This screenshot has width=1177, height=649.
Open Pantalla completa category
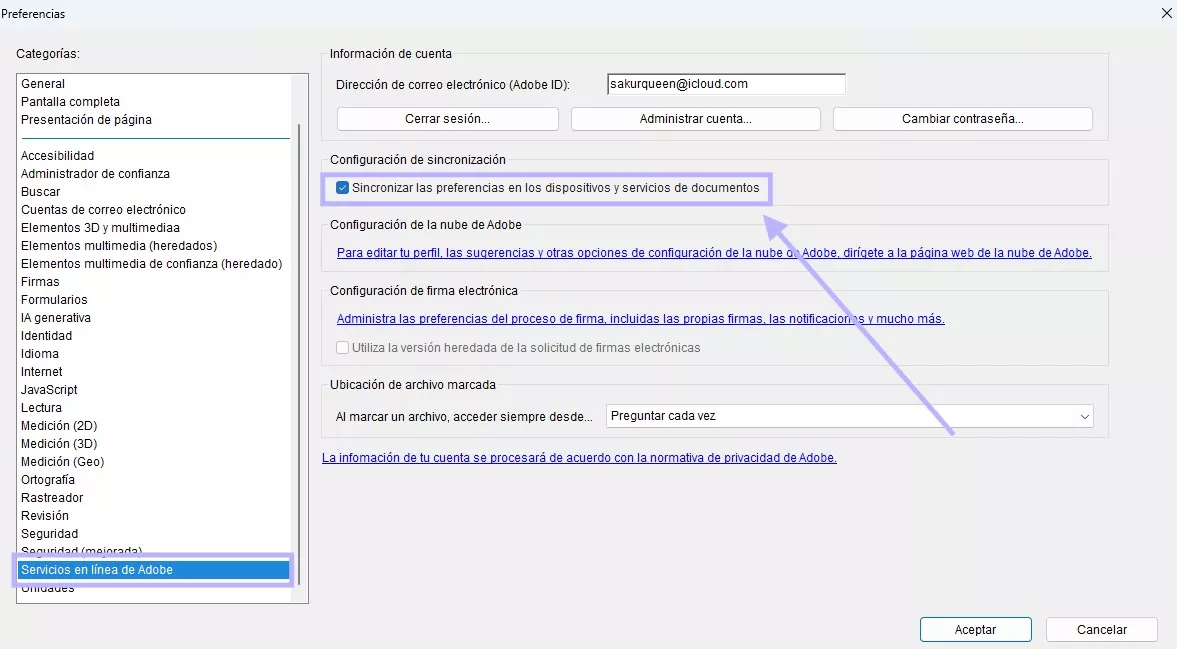click(x=71, y=102)
